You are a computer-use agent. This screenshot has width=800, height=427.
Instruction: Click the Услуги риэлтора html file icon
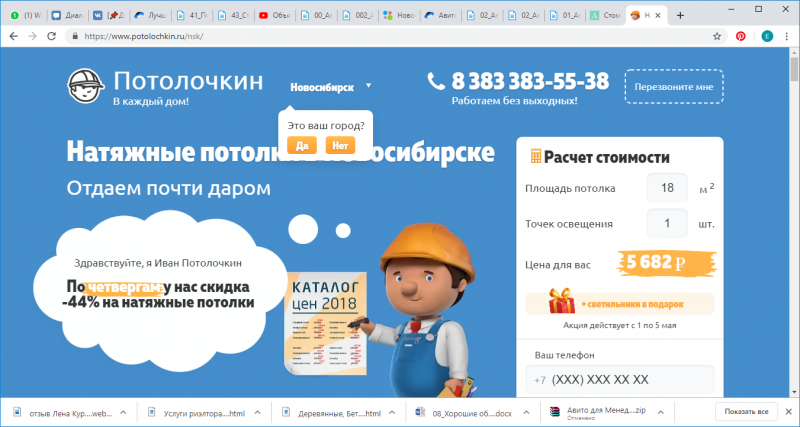point(152,411)
